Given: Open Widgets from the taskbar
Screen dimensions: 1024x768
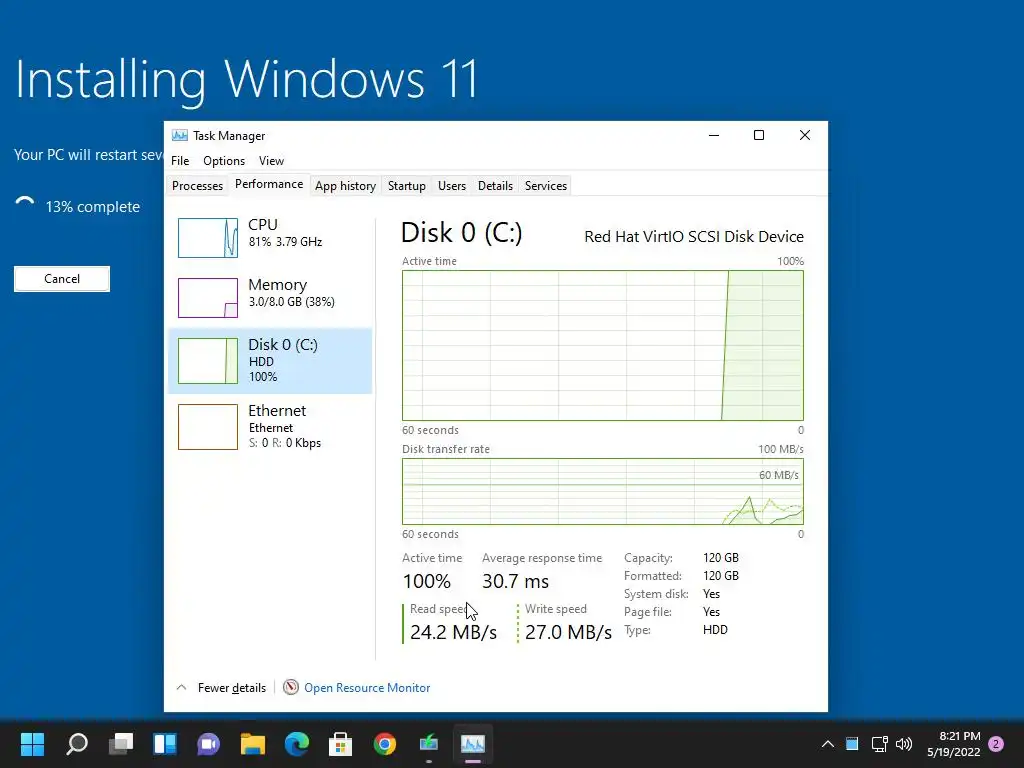Looking at the screenshot, I should coord(165,743).
